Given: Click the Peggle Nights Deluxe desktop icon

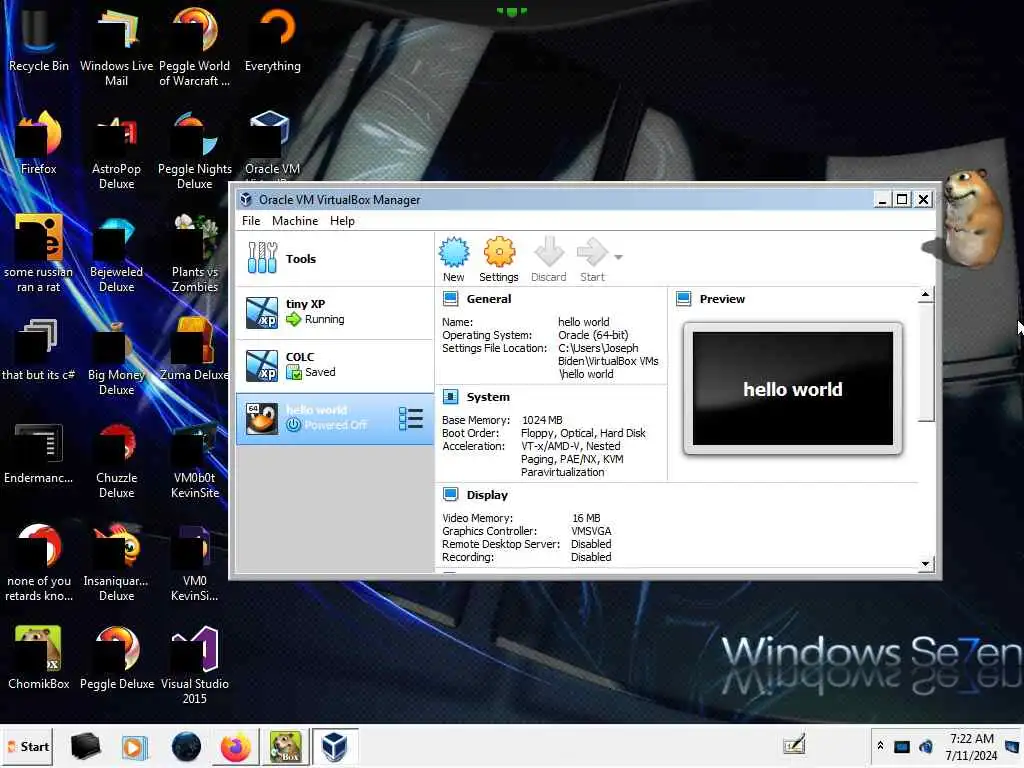Looking at the screenshot, I should [195, 150].
